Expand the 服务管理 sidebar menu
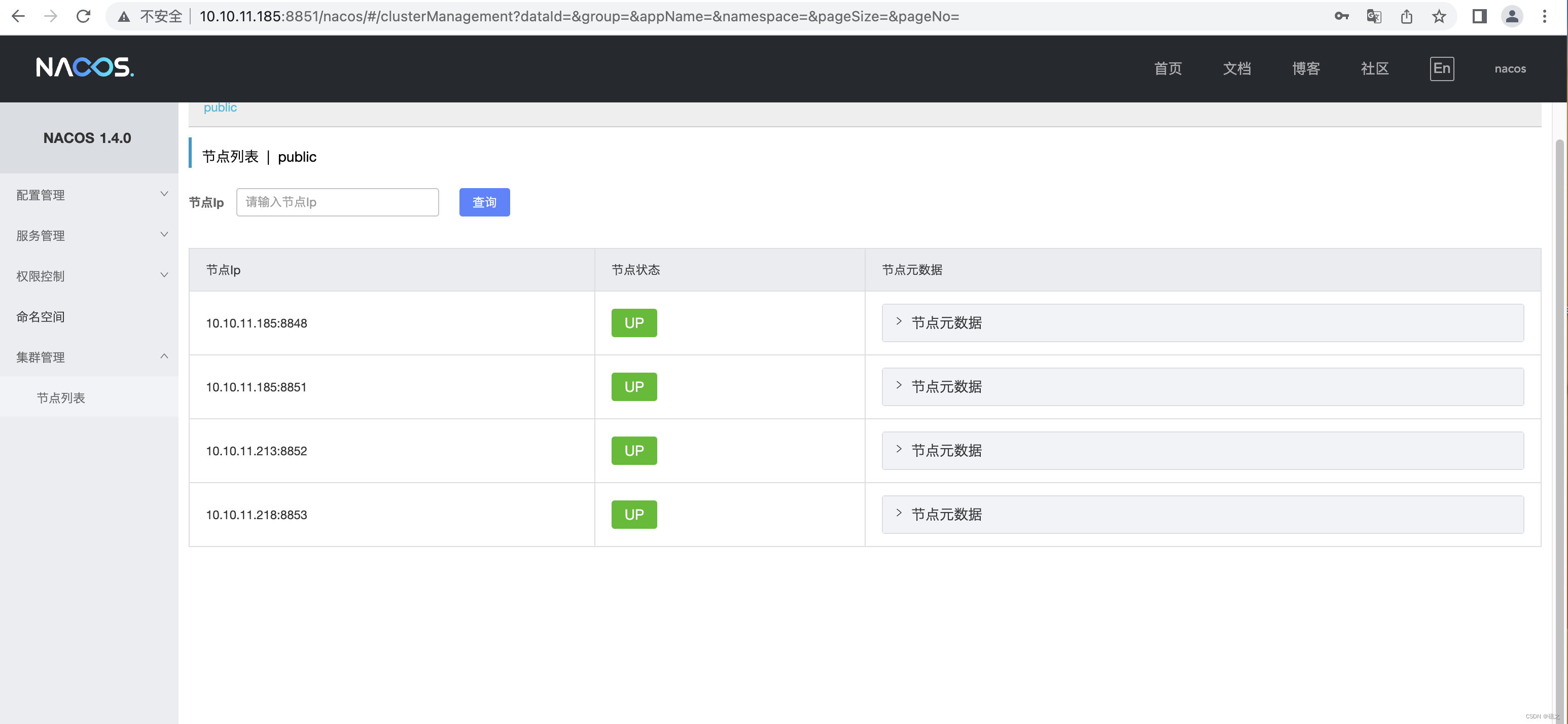The image size is (1568, 724). (89, 235)
